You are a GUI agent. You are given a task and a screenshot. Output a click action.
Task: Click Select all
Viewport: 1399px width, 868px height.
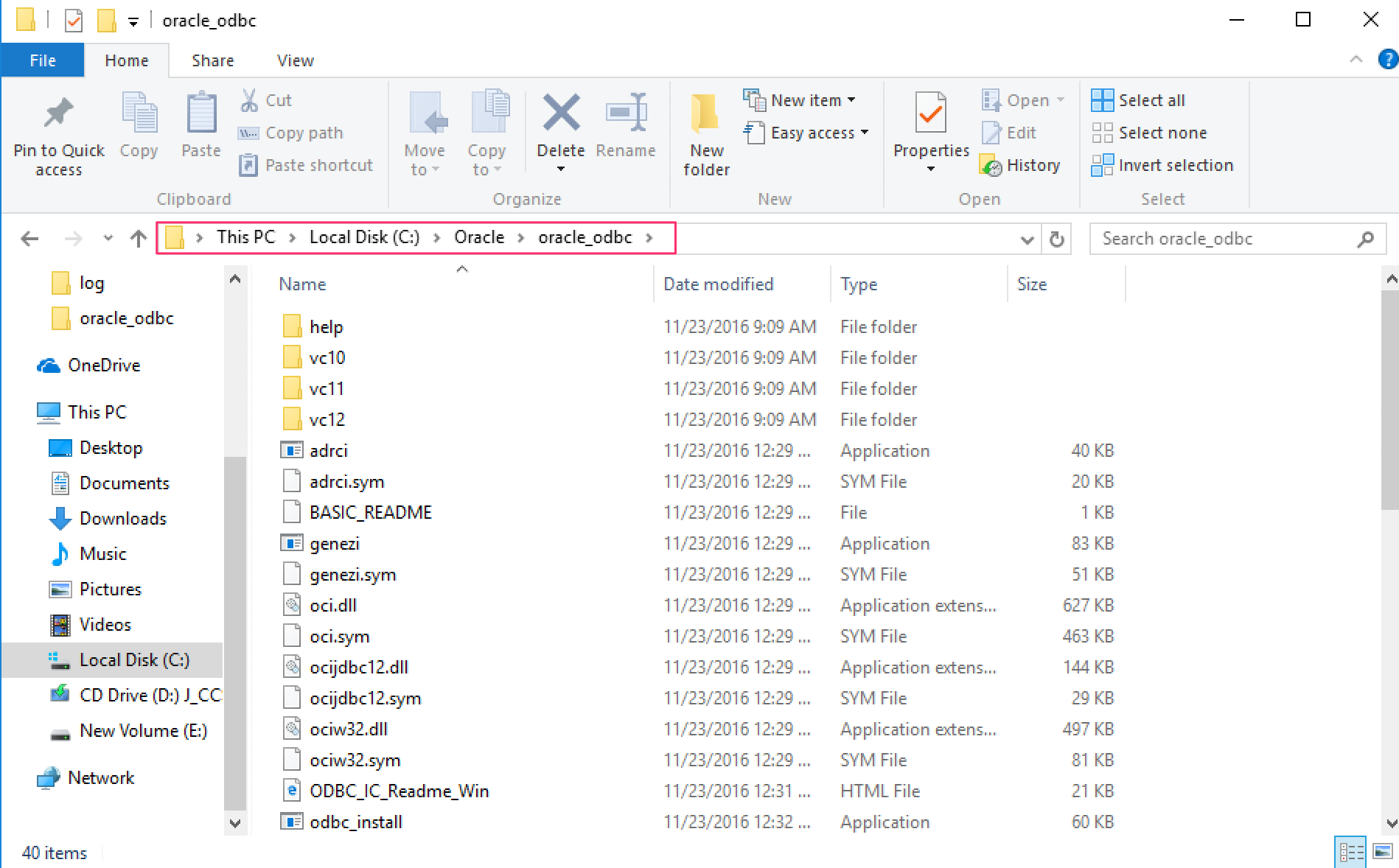[1138, 99]
